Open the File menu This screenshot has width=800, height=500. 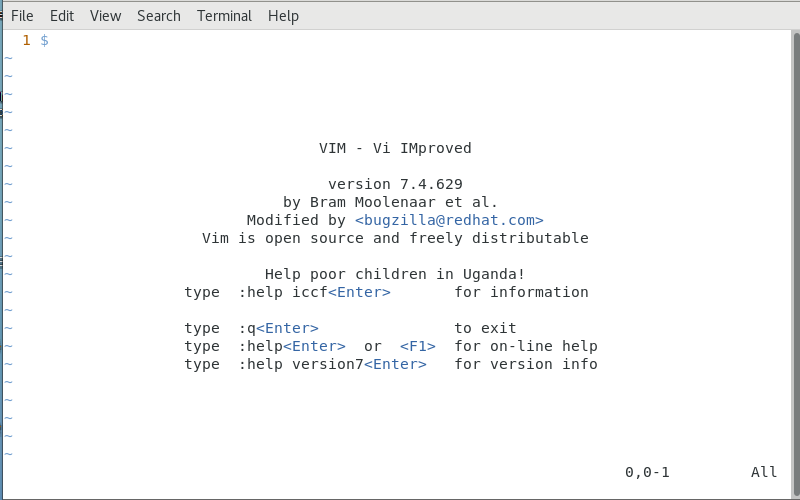[22, 16]
